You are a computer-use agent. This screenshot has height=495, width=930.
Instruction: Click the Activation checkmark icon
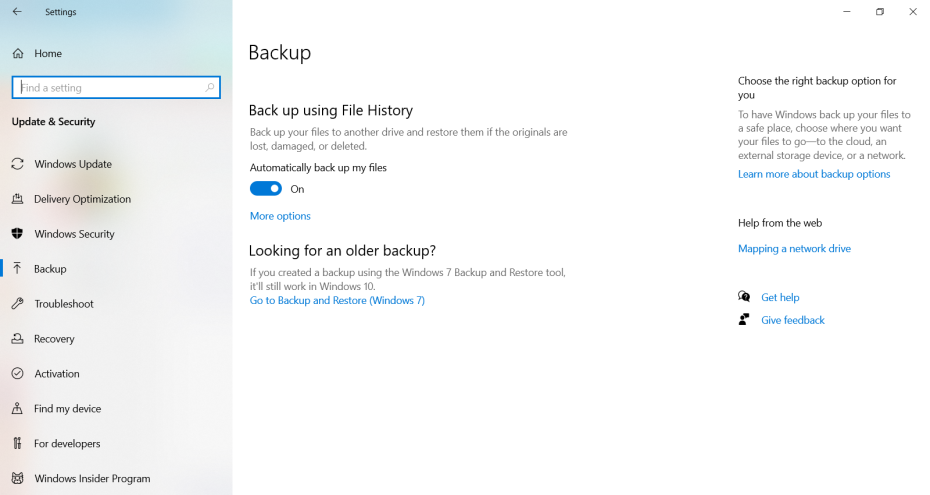click(17, 374)
